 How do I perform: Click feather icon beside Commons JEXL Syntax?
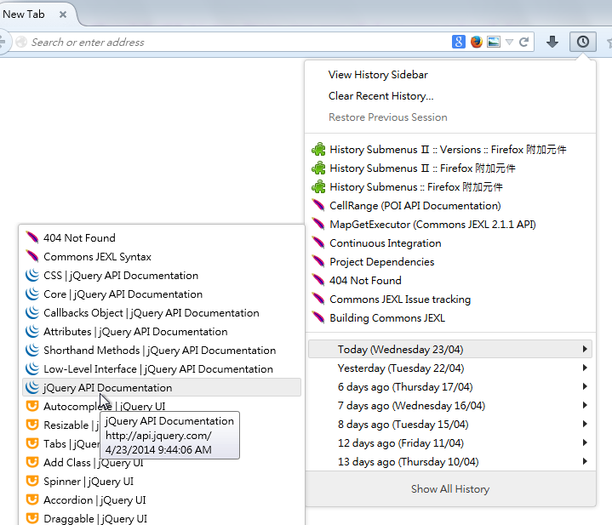click(x=32, y=256)
